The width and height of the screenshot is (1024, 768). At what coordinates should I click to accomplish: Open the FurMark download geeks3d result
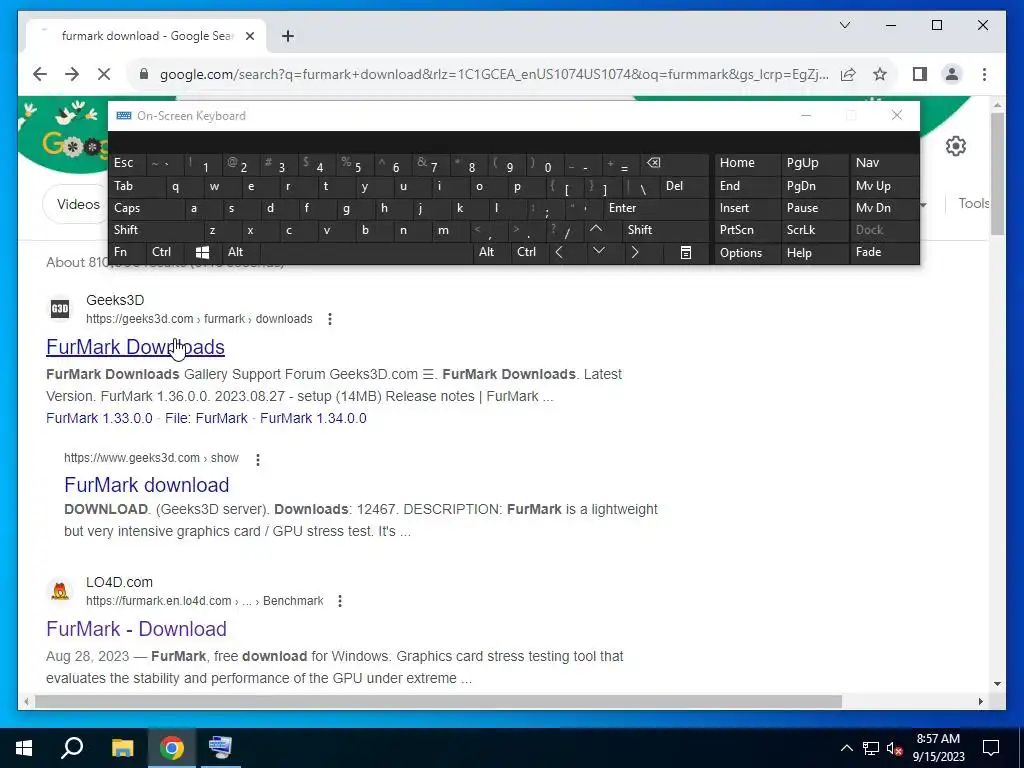pyautogui.click(x=146, y=485)
